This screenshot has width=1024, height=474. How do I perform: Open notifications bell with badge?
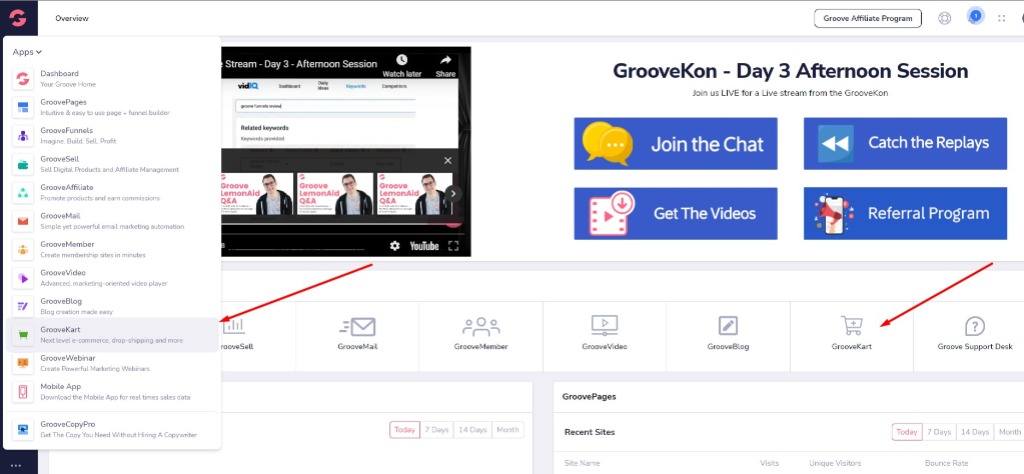(976, 17)
